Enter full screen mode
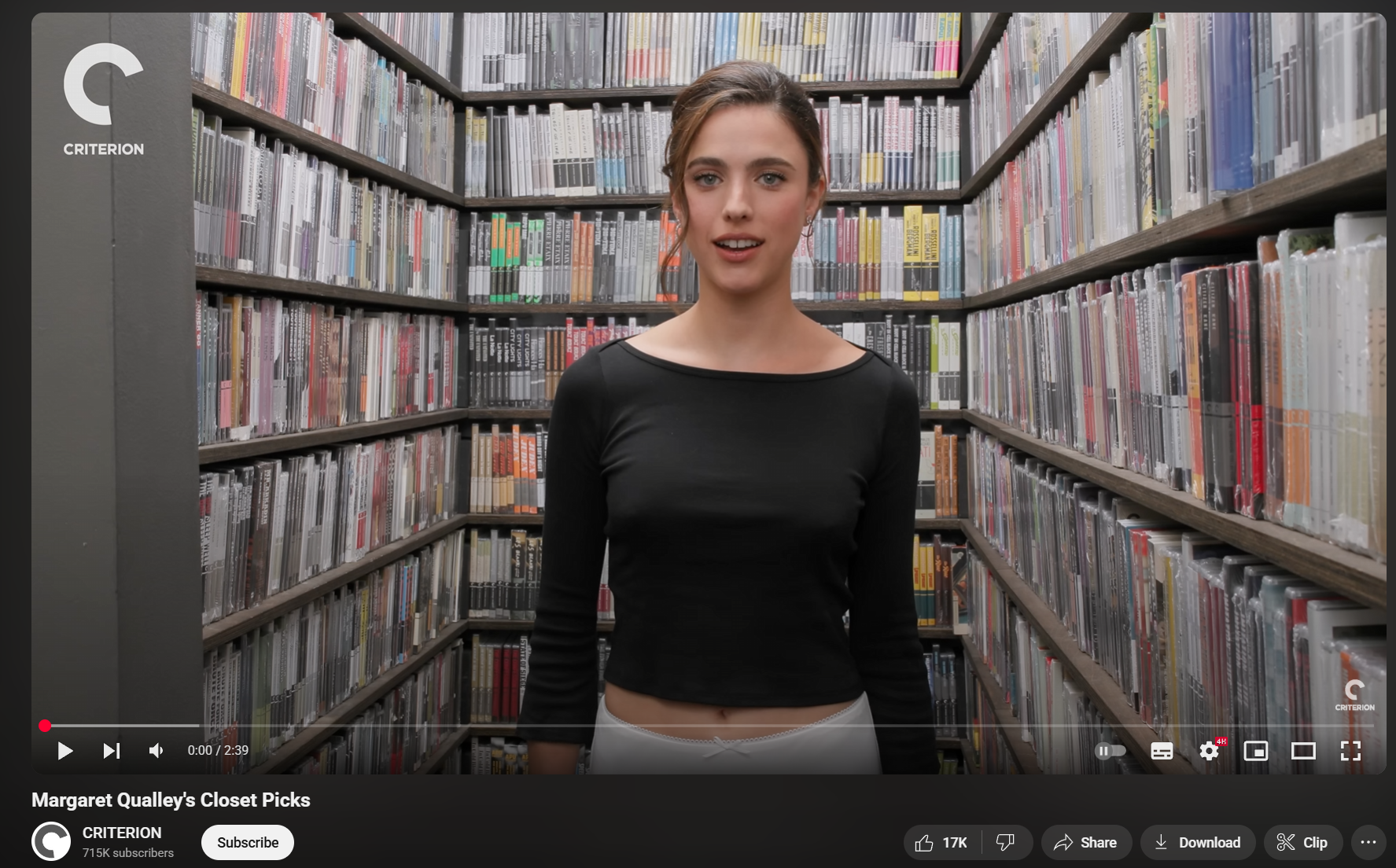The image size is (1396, 868). [x=1350, y=751]
